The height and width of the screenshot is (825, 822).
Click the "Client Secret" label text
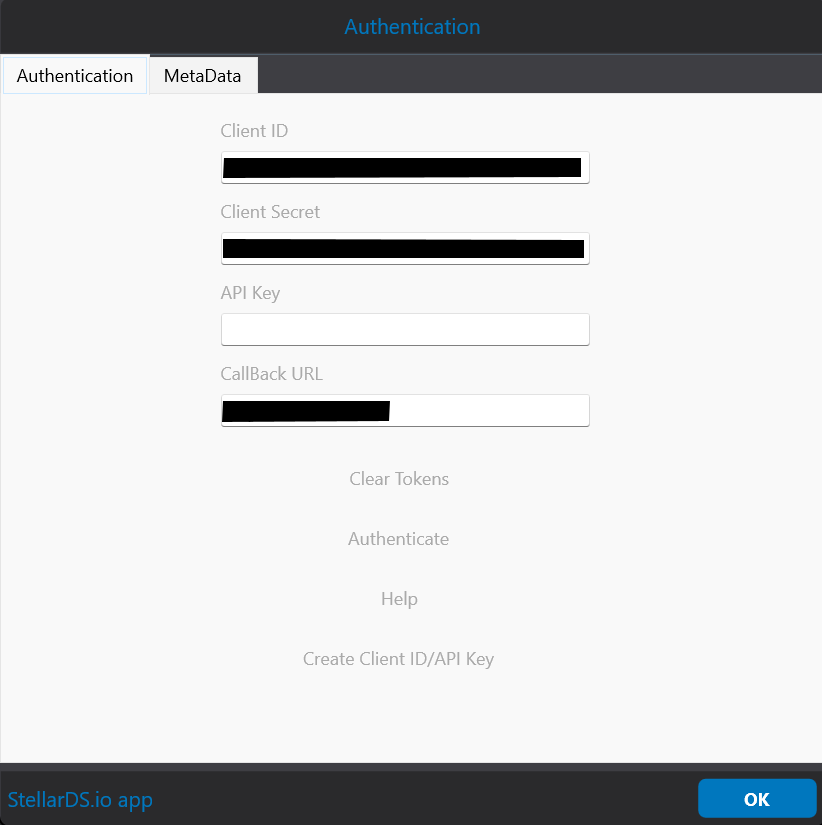(x=270, y=212)
